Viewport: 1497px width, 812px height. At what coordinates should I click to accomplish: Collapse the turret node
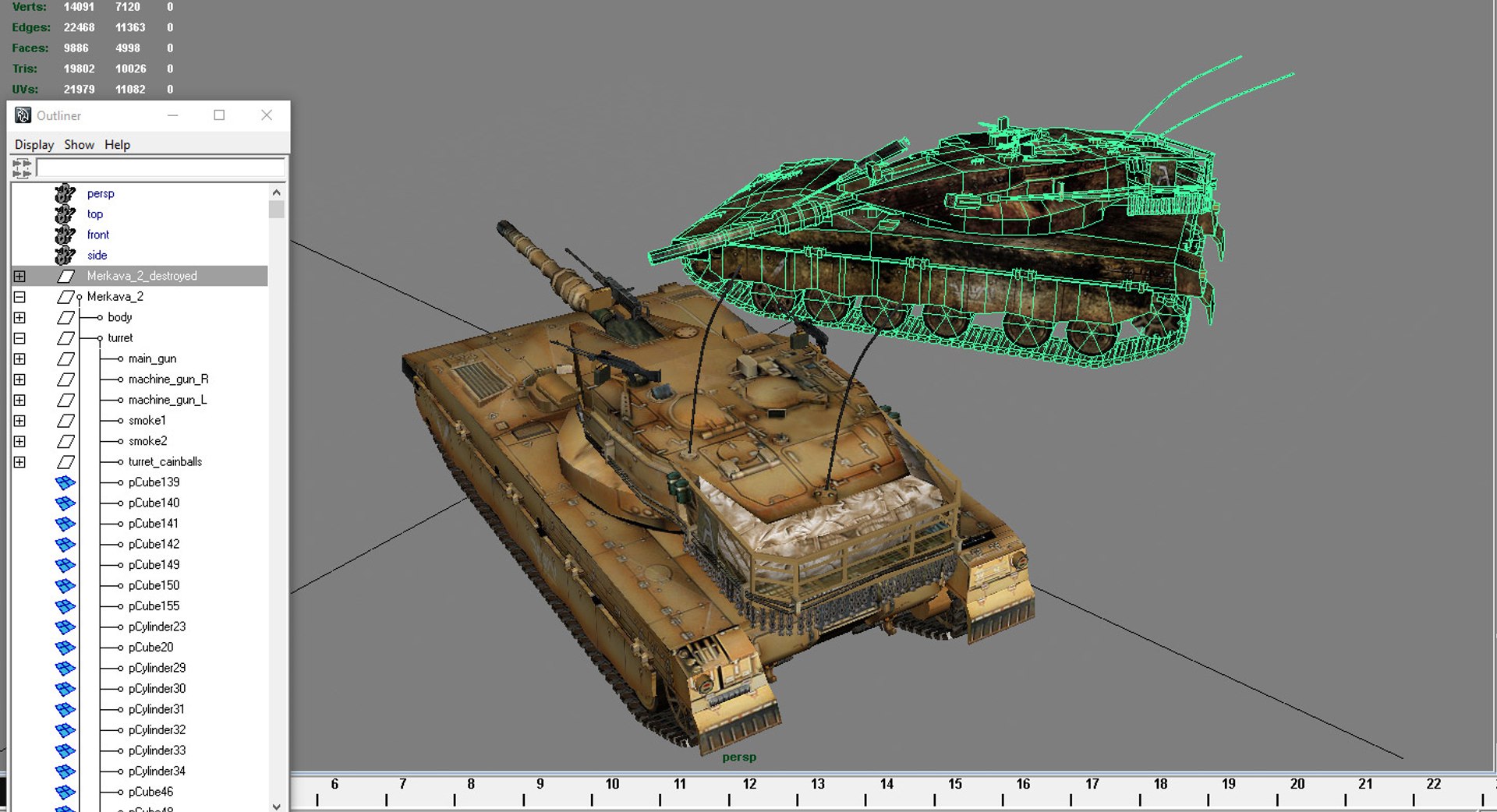(19, 338)
